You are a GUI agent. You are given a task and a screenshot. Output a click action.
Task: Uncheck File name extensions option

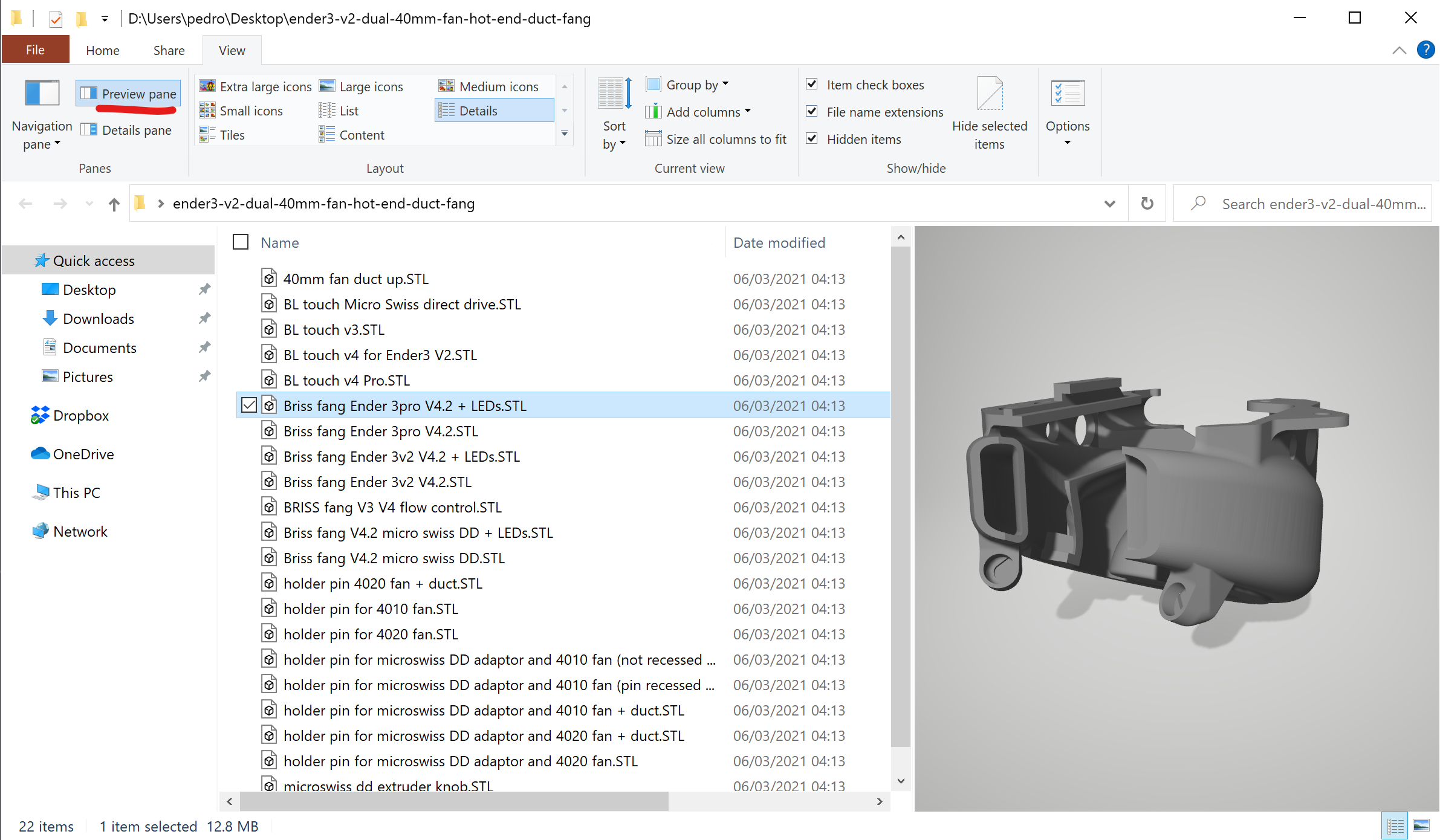point(812,112)
